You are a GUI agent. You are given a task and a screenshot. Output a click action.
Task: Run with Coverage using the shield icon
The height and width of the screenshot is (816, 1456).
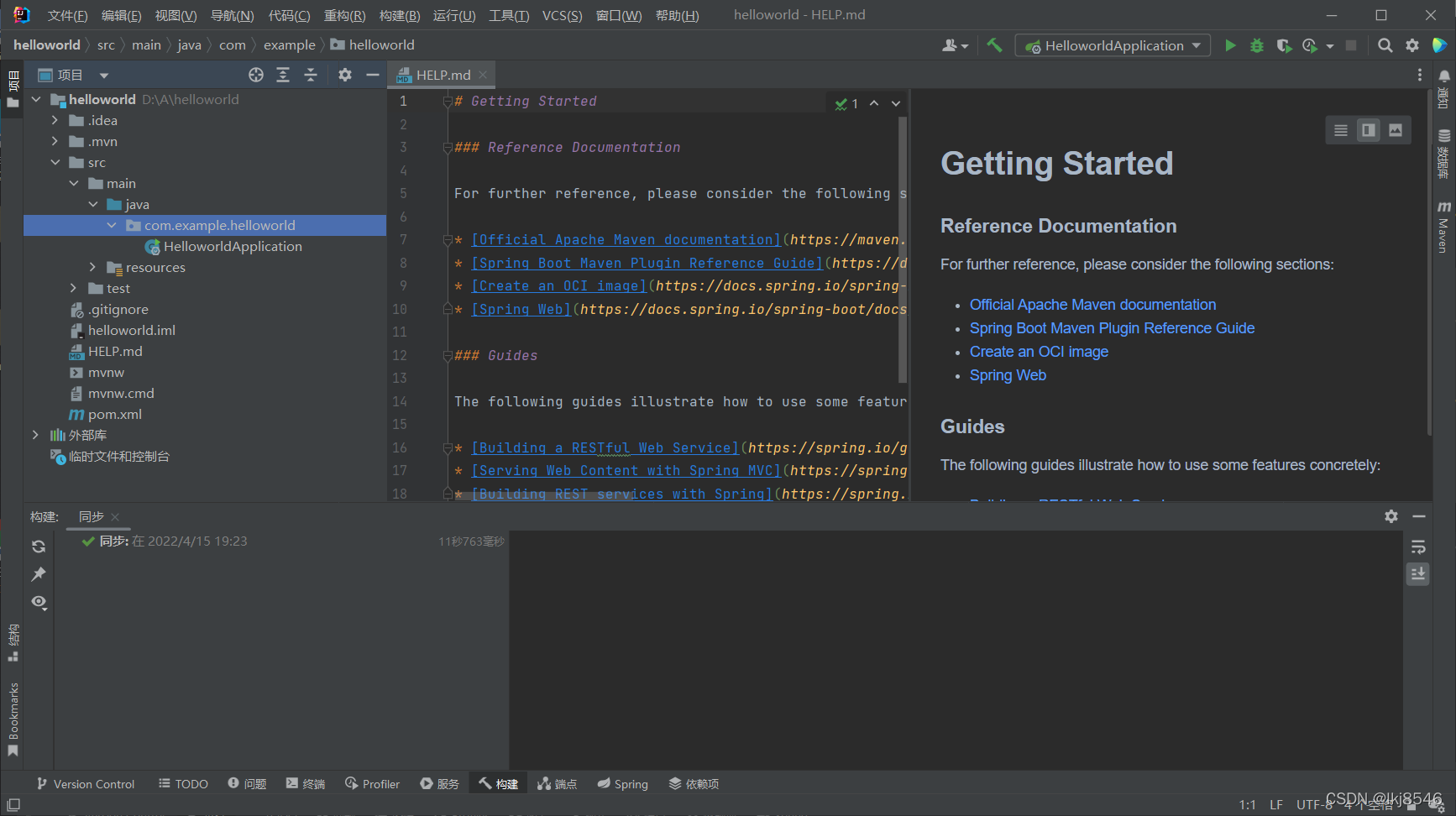(x=1284, y=45)
